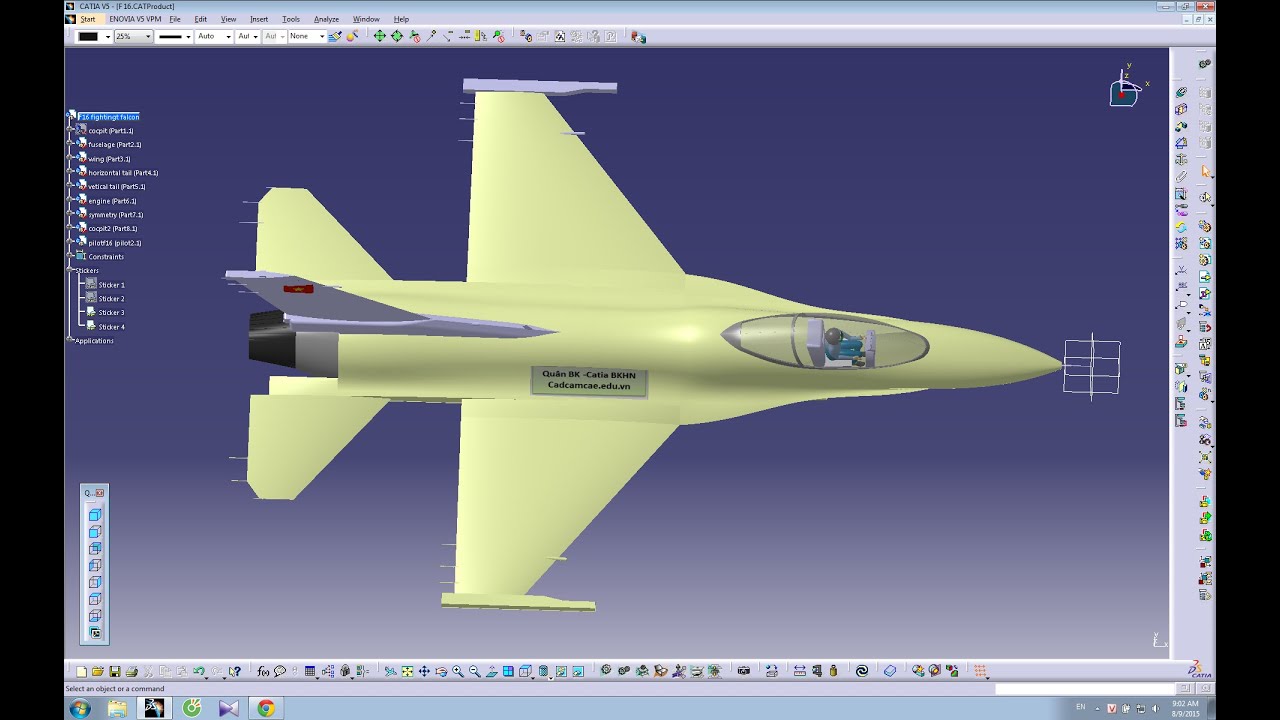This screenshot has height=720, width=1280.
Task: Click the first green compass manipulation icon
Action: [379, 36]
